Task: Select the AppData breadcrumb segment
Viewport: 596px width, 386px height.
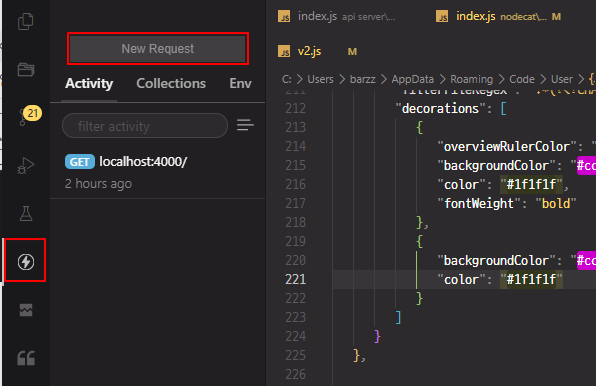Action: point(413,79)
